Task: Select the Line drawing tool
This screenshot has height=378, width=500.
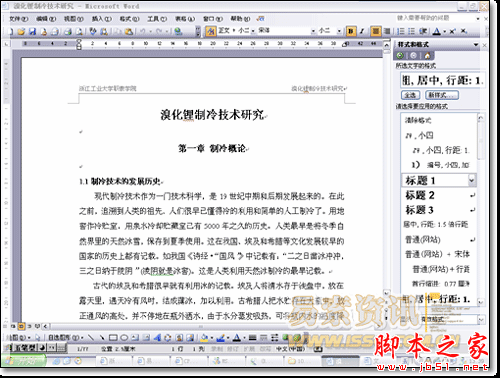Action: point(91,338)
